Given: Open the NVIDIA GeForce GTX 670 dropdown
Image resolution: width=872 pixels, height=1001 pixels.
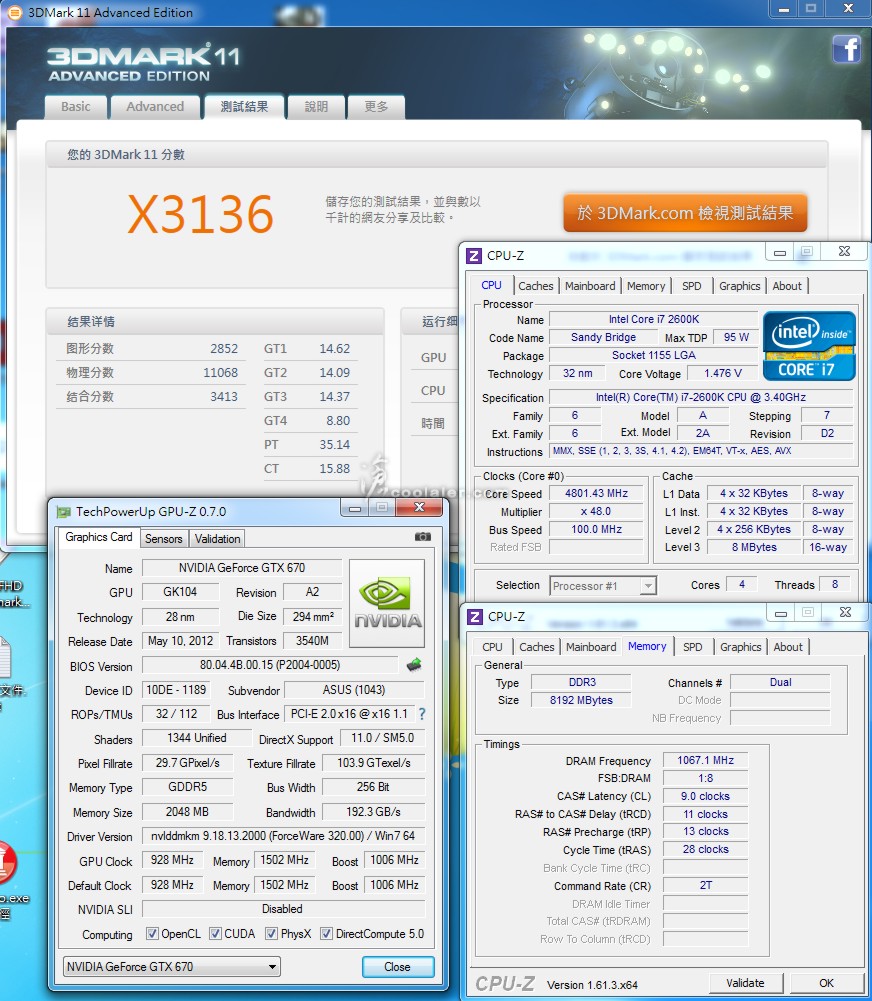Looking at the screenshot, I should pos(172,967).
